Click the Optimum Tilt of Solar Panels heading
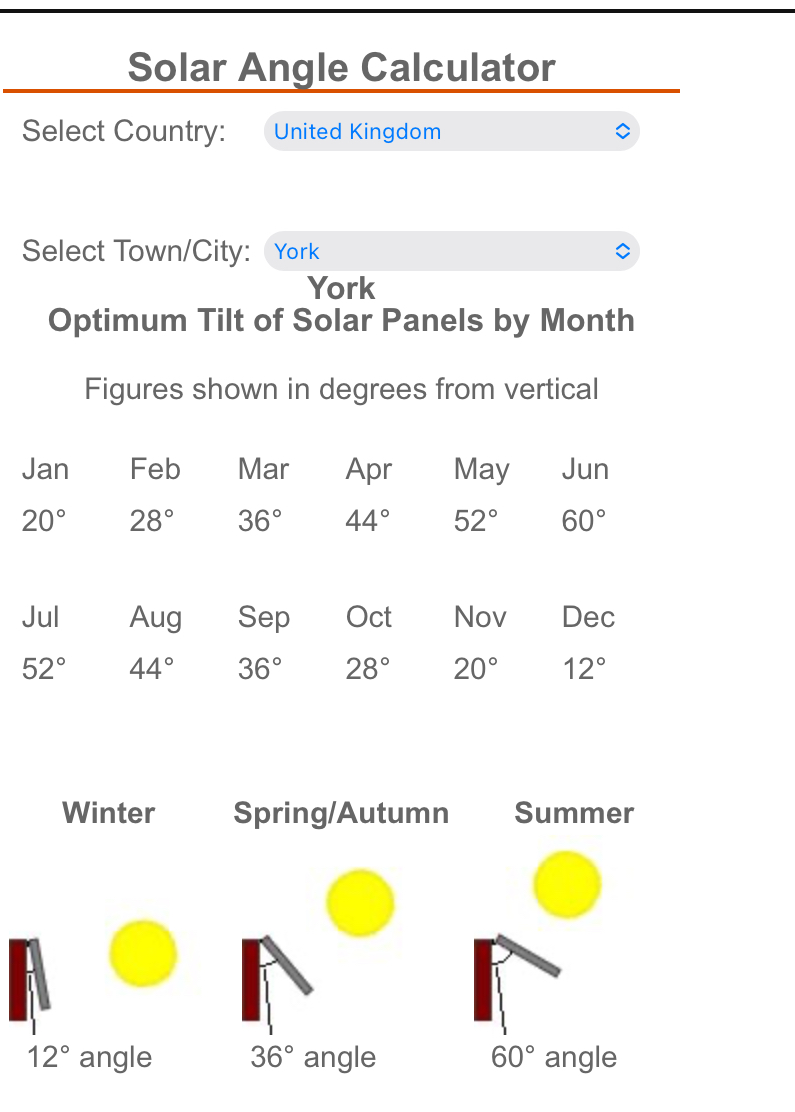795x1112 pixels. point(341,321)
